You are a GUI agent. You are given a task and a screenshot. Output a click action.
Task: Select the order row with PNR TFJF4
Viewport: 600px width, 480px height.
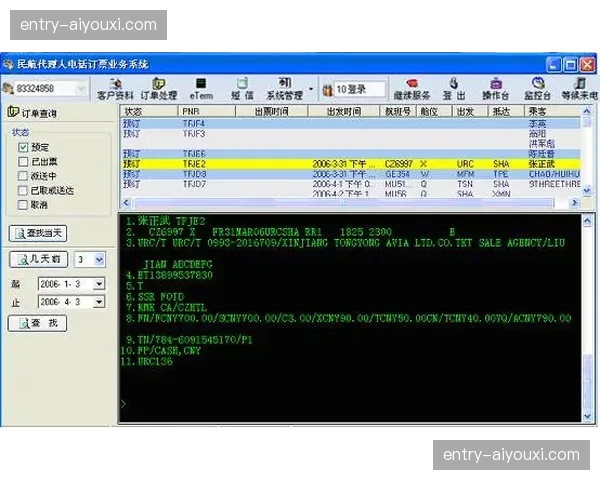(x=351, y=124)
